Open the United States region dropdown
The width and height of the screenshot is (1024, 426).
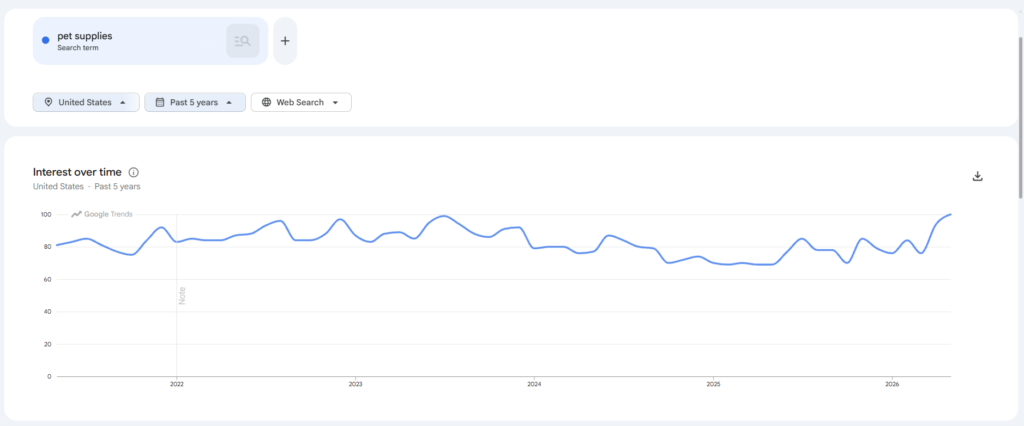(x=86, y=102)
